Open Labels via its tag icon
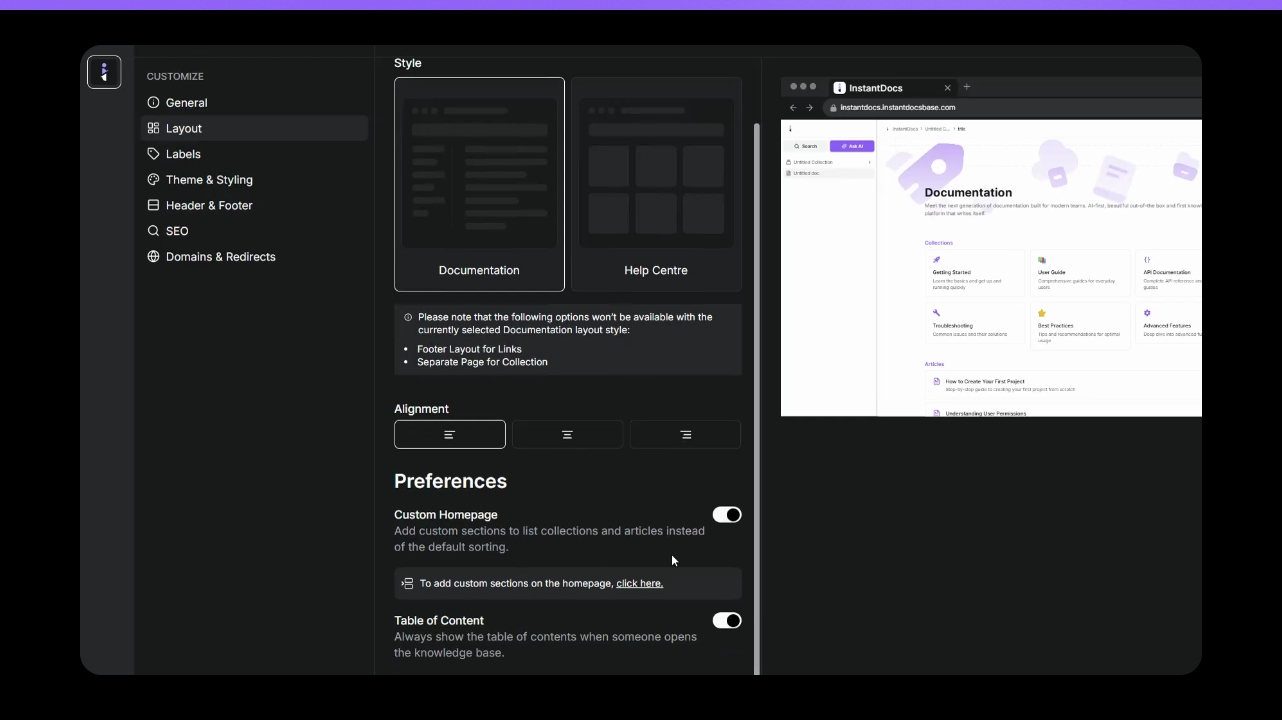1282x720 pixels. pos(153,154)
